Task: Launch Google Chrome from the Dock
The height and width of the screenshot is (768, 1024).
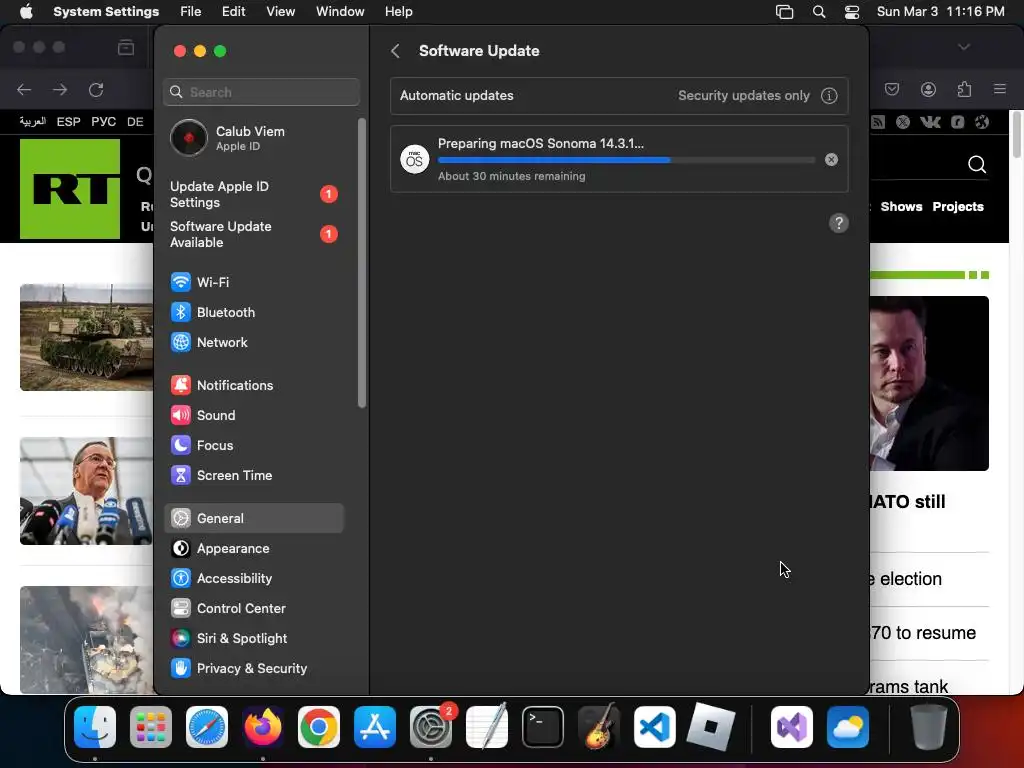Action: (x=319, y=727)
